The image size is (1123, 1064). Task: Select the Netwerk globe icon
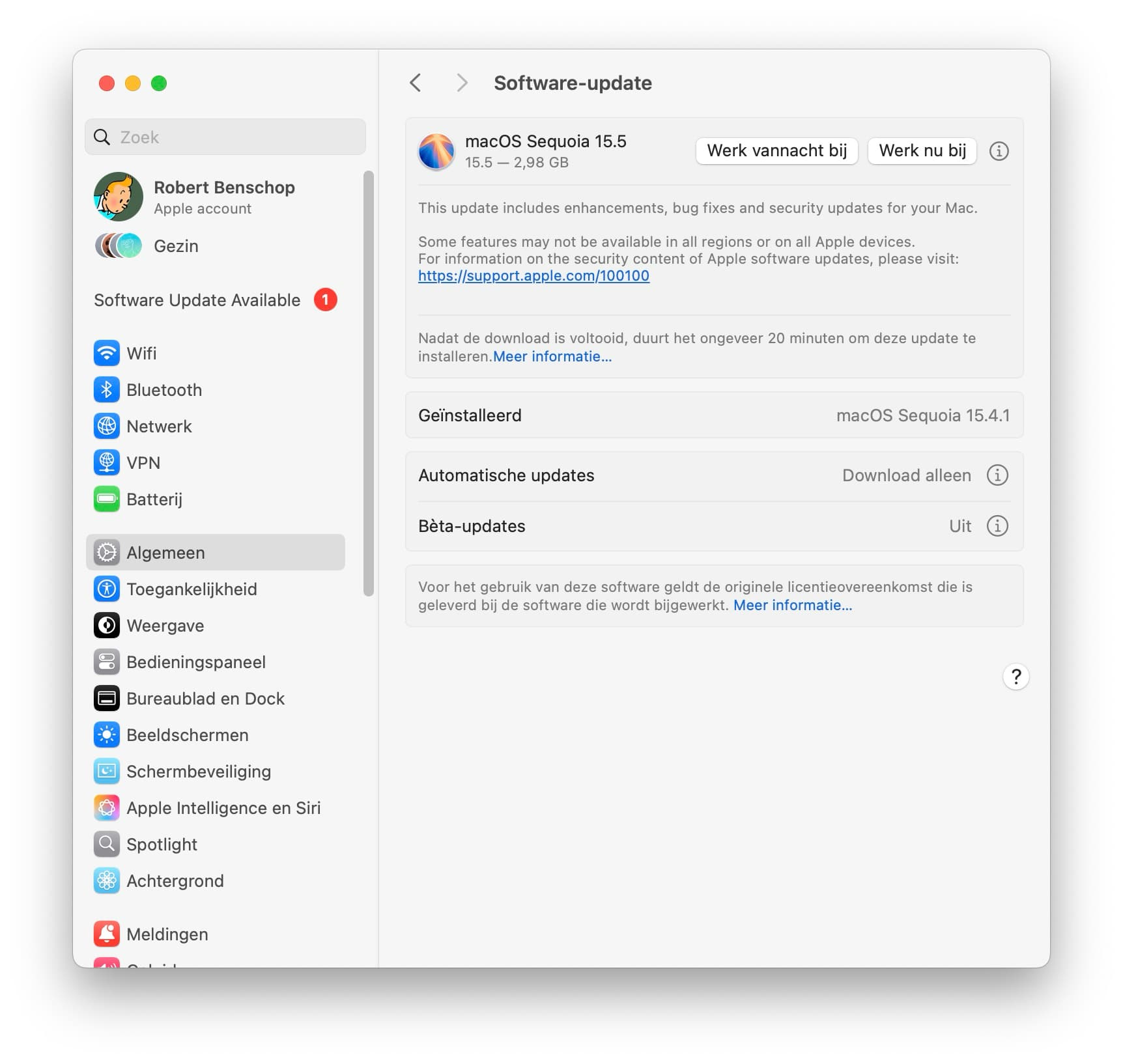tap(107, 427)
